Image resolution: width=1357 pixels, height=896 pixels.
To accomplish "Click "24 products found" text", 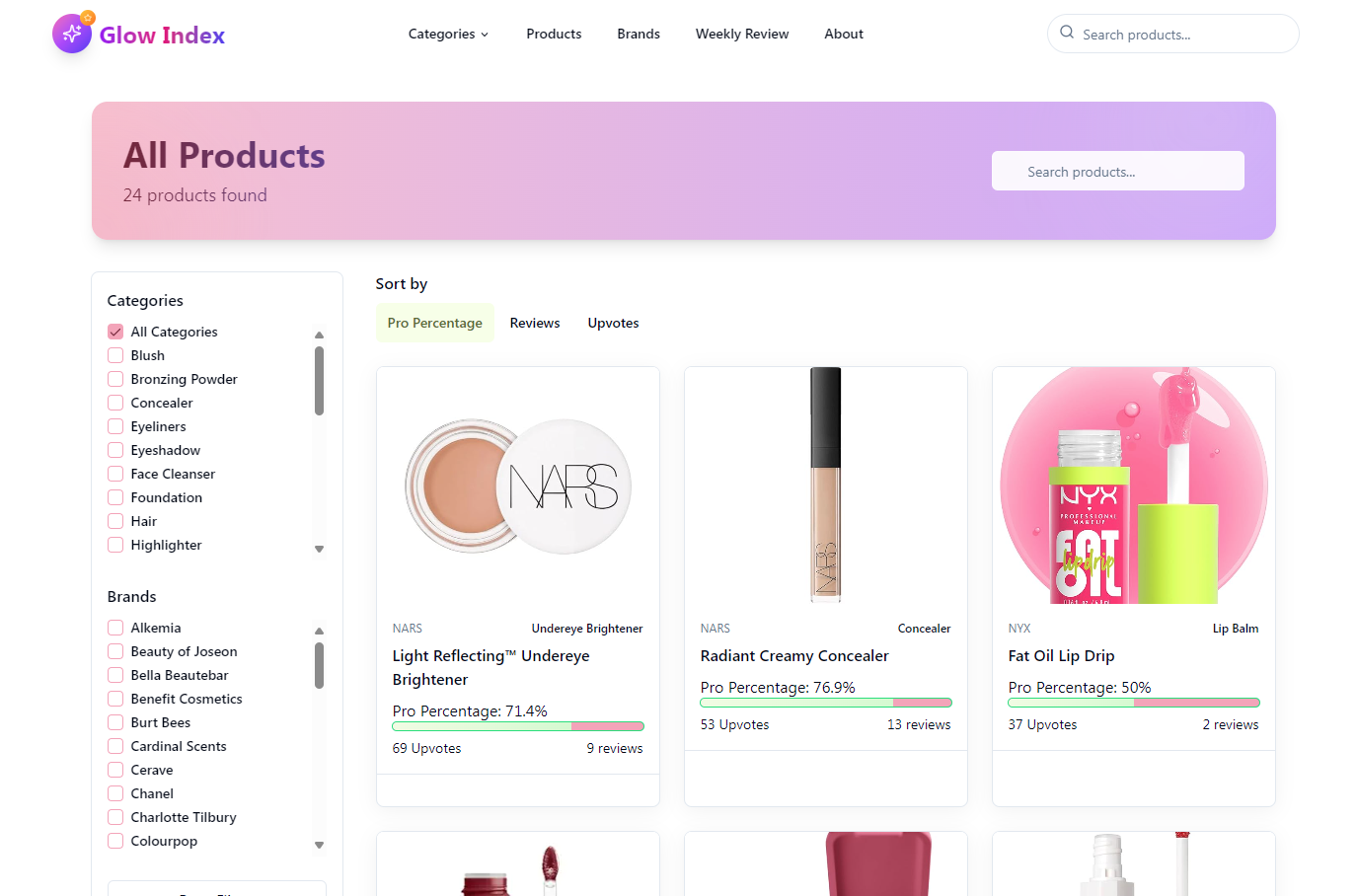I will coord(195,195).
